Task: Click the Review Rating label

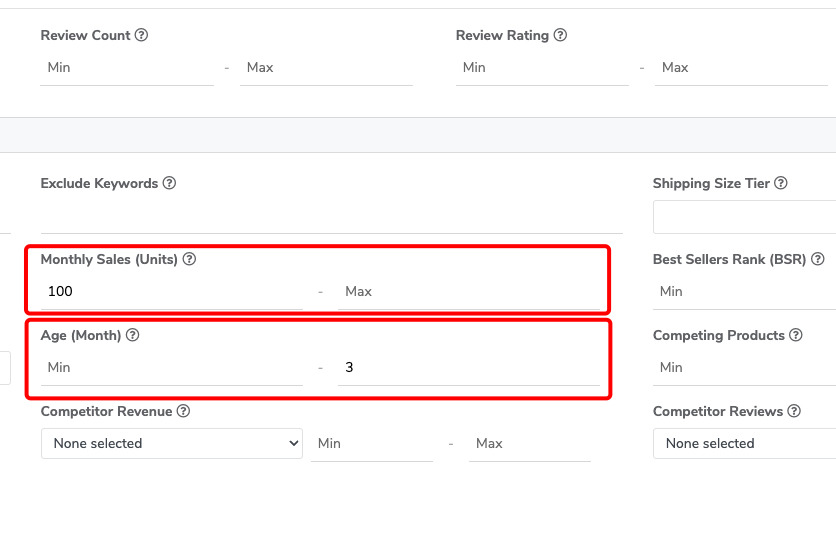Action: click(x=502, y=35)
